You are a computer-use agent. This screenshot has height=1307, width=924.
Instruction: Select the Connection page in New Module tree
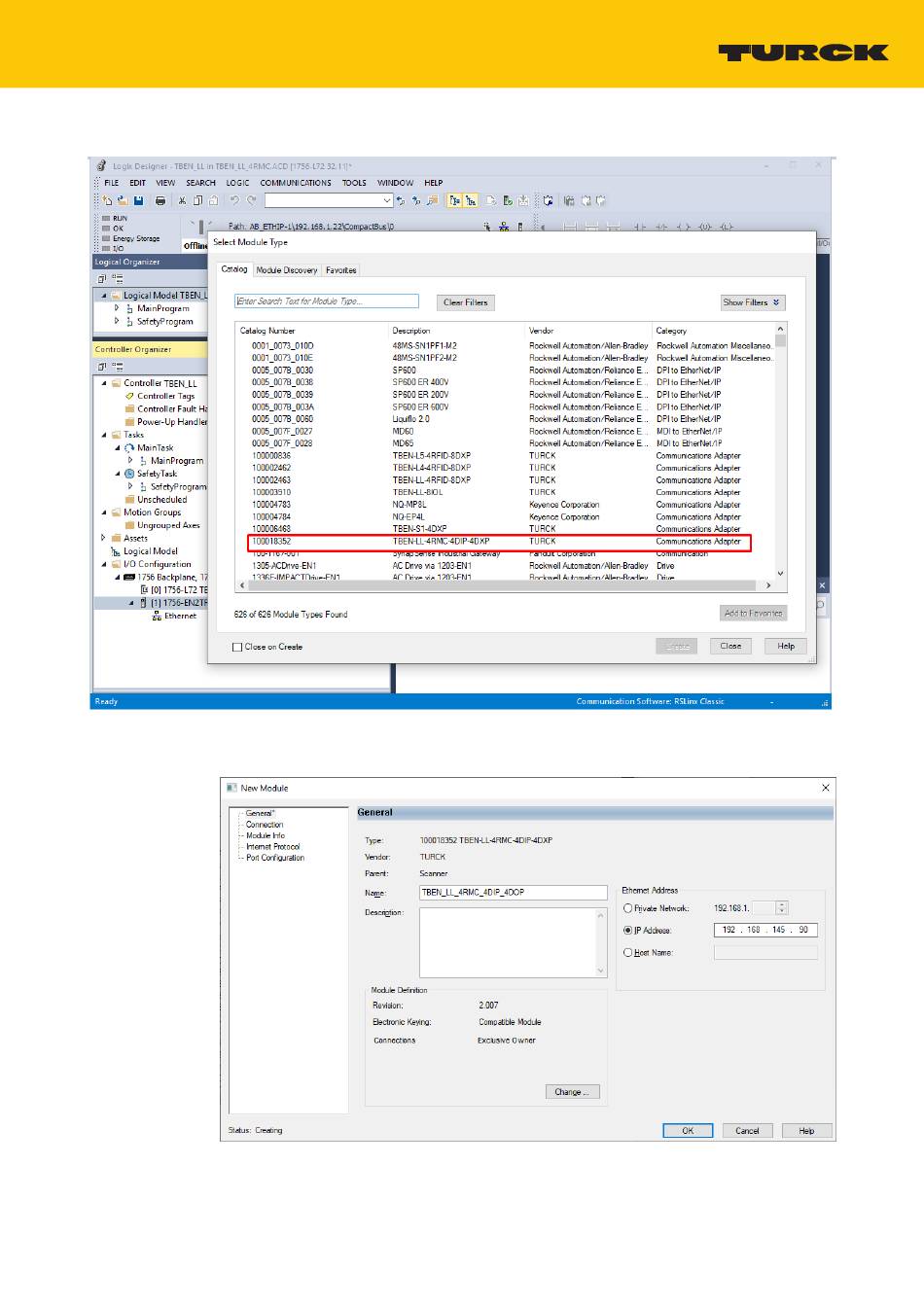(x=265, y=825)
